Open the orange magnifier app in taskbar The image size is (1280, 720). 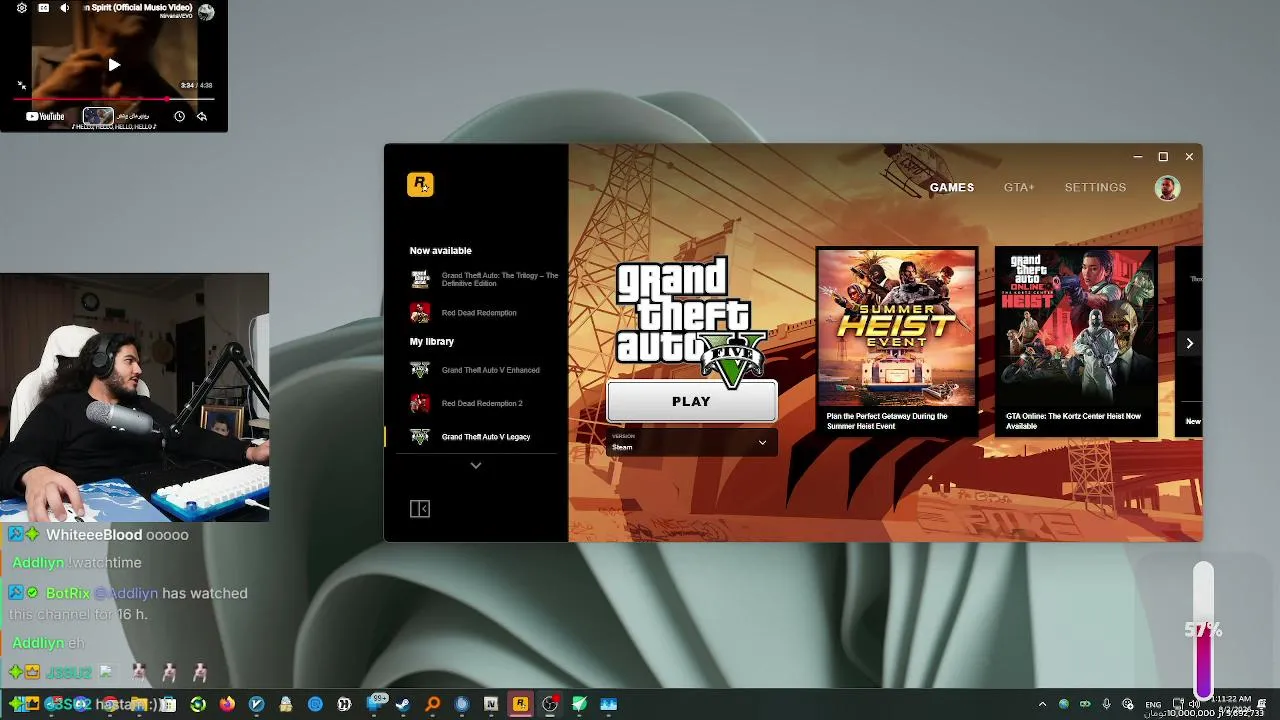pos(432,704)
